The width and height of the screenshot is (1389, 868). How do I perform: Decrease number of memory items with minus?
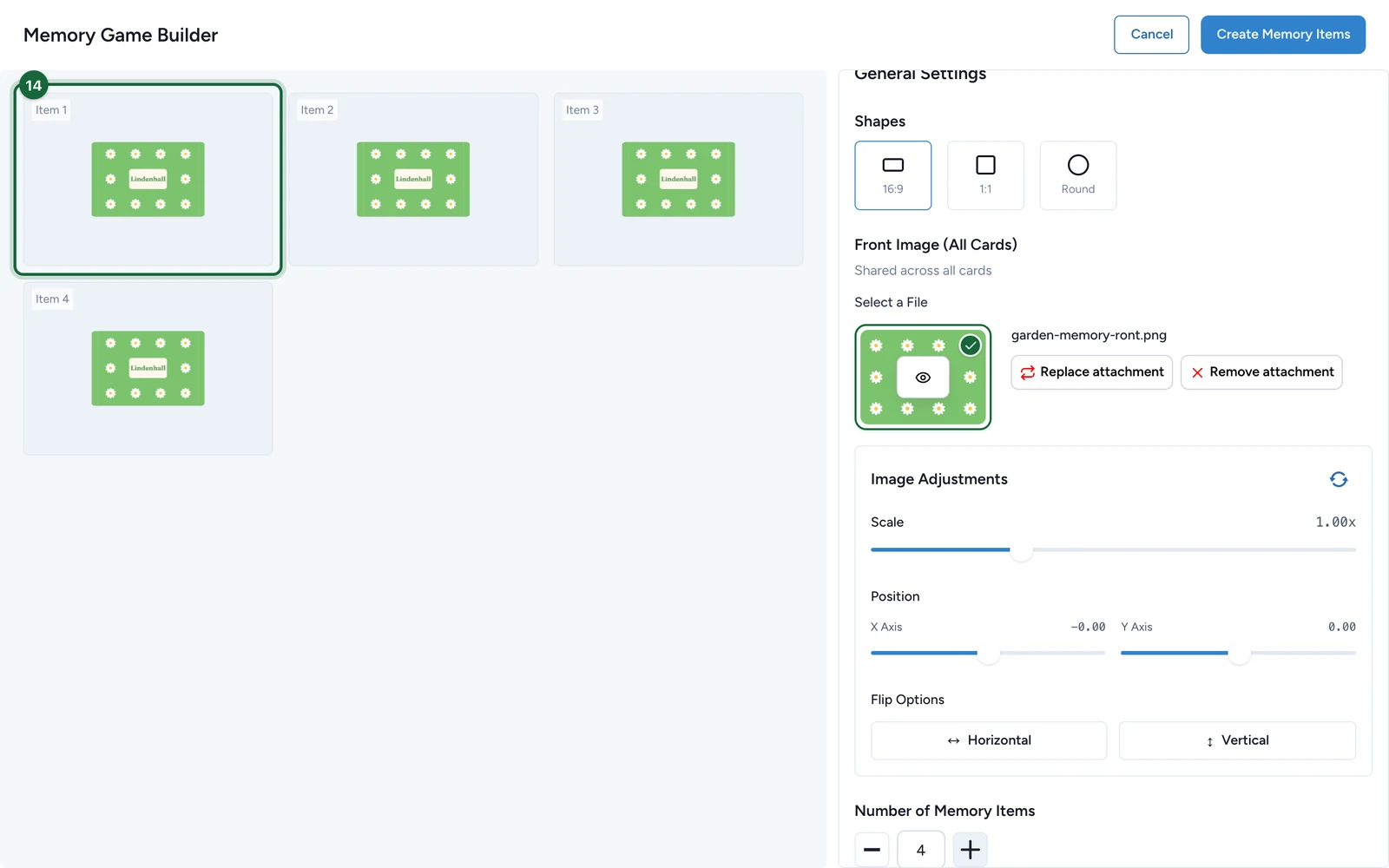(872, 850)
